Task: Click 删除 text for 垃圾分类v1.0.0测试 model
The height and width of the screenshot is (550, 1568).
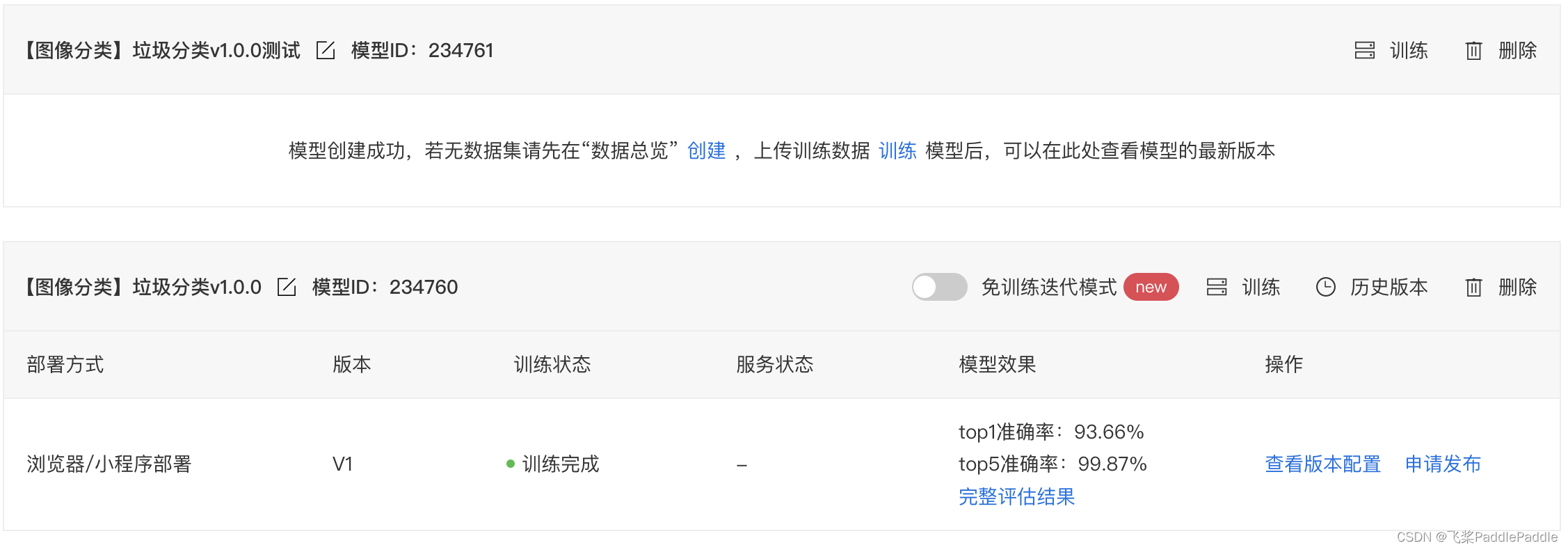Action: (x=1517, y=51)
